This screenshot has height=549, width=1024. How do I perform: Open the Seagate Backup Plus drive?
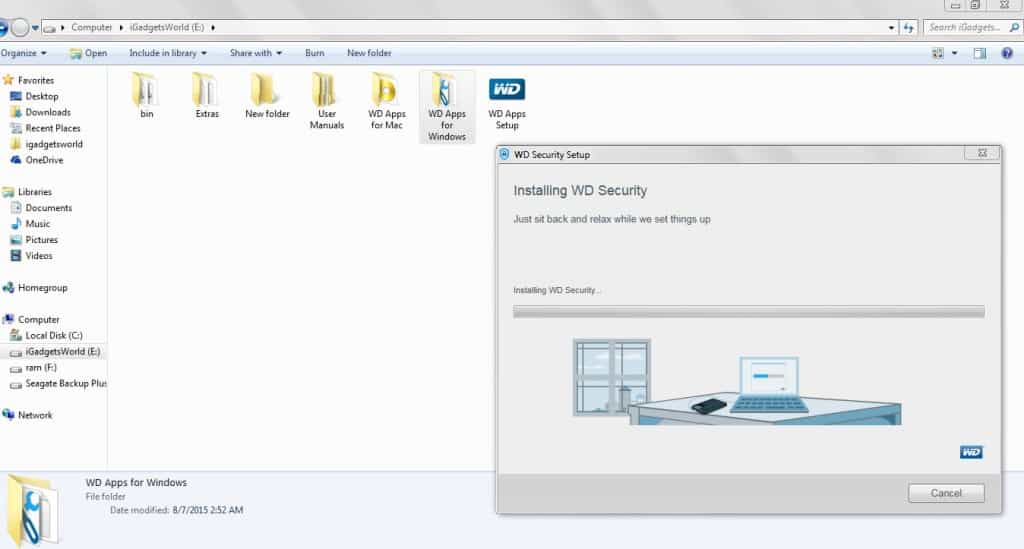click(x=65, y=384)
